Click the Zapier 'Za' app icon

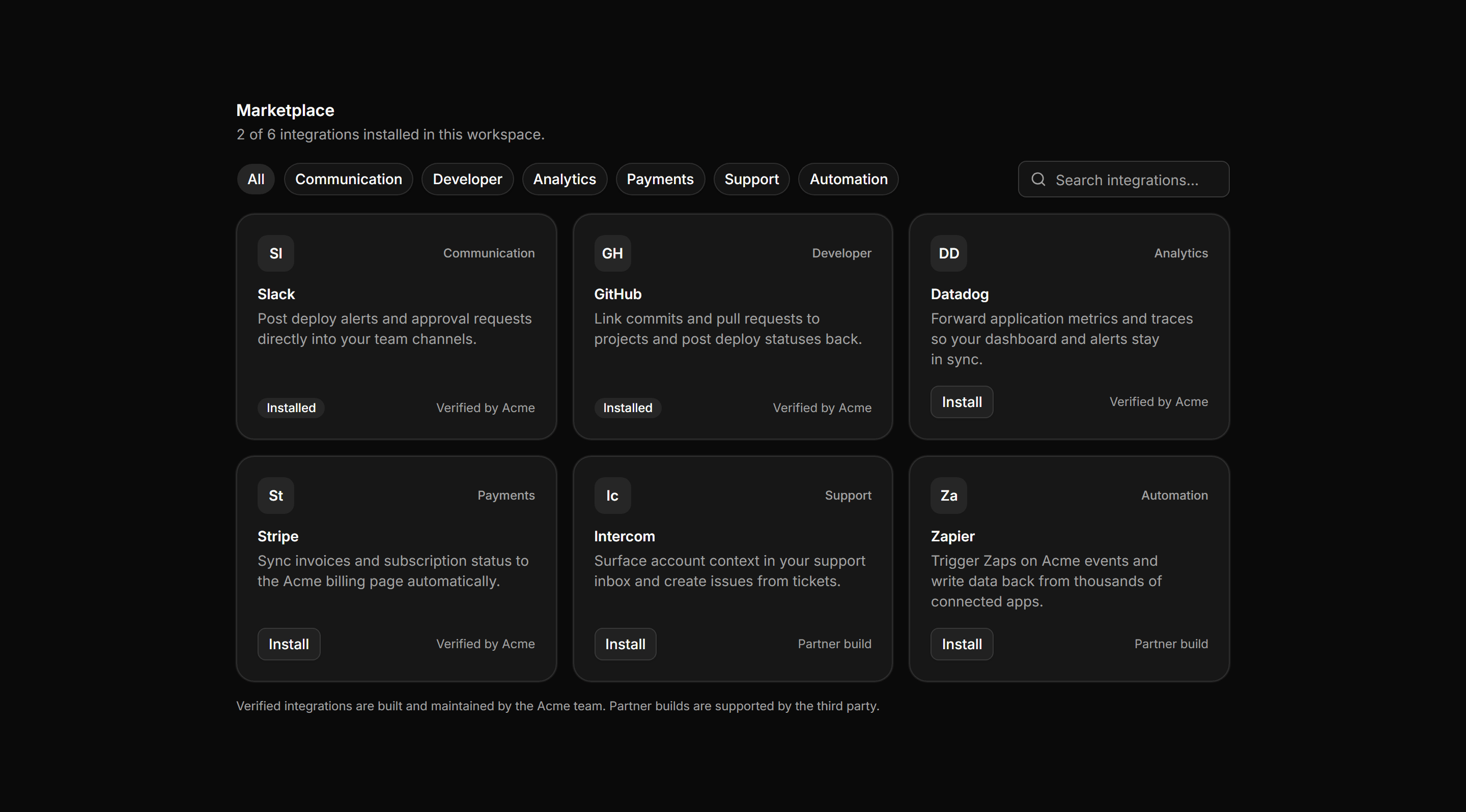coord(949,495)
